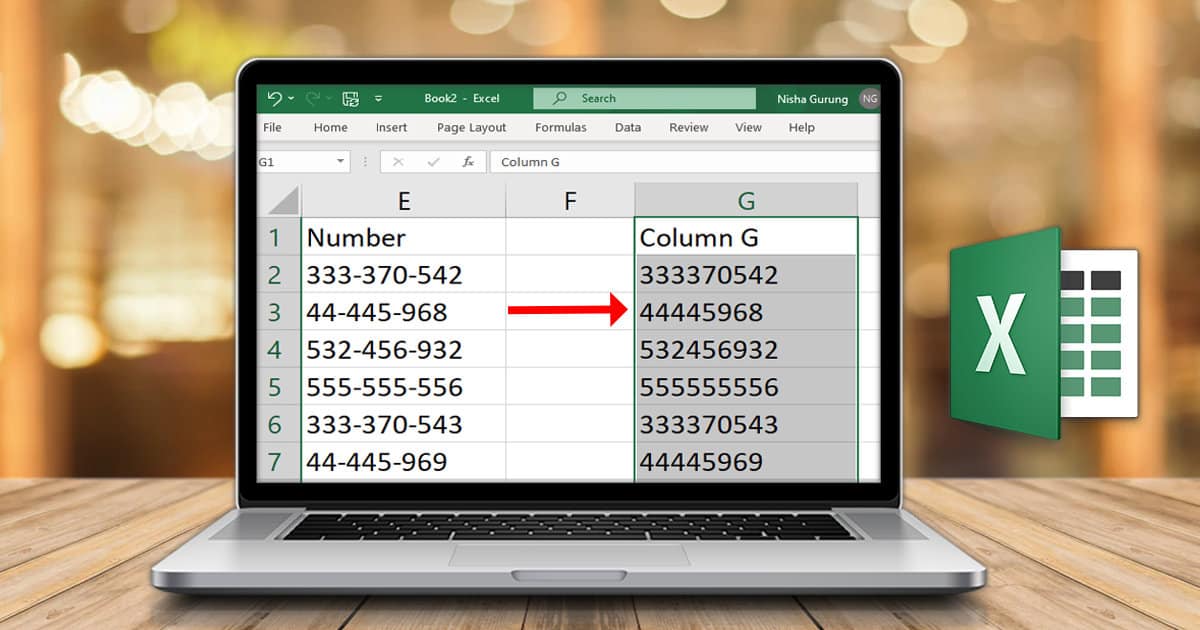Click the Redo icon
The image size is (1200, 630).
(x=312, y=97)
